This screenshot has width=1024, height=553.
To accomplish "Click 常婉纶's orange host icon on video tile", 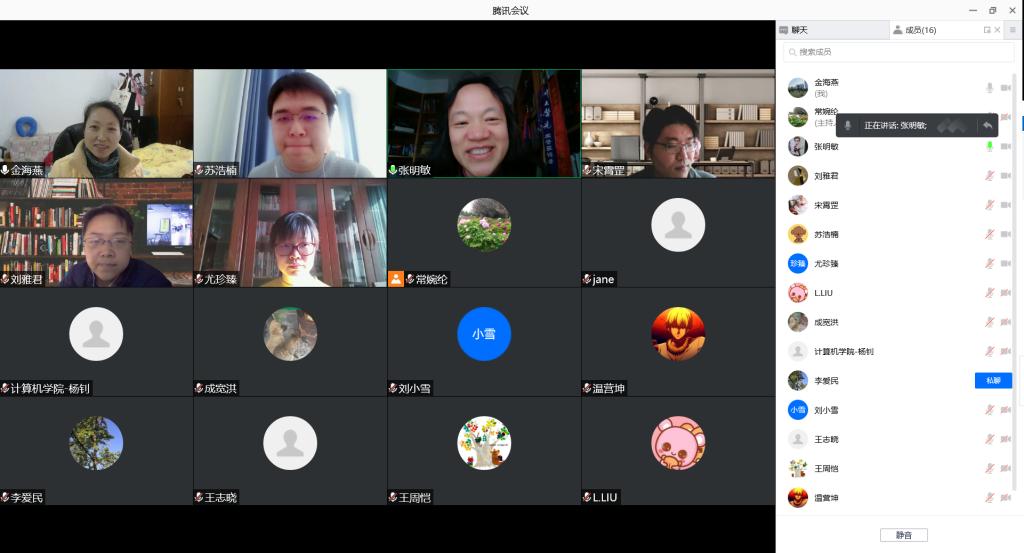I will tap(396, 279).
